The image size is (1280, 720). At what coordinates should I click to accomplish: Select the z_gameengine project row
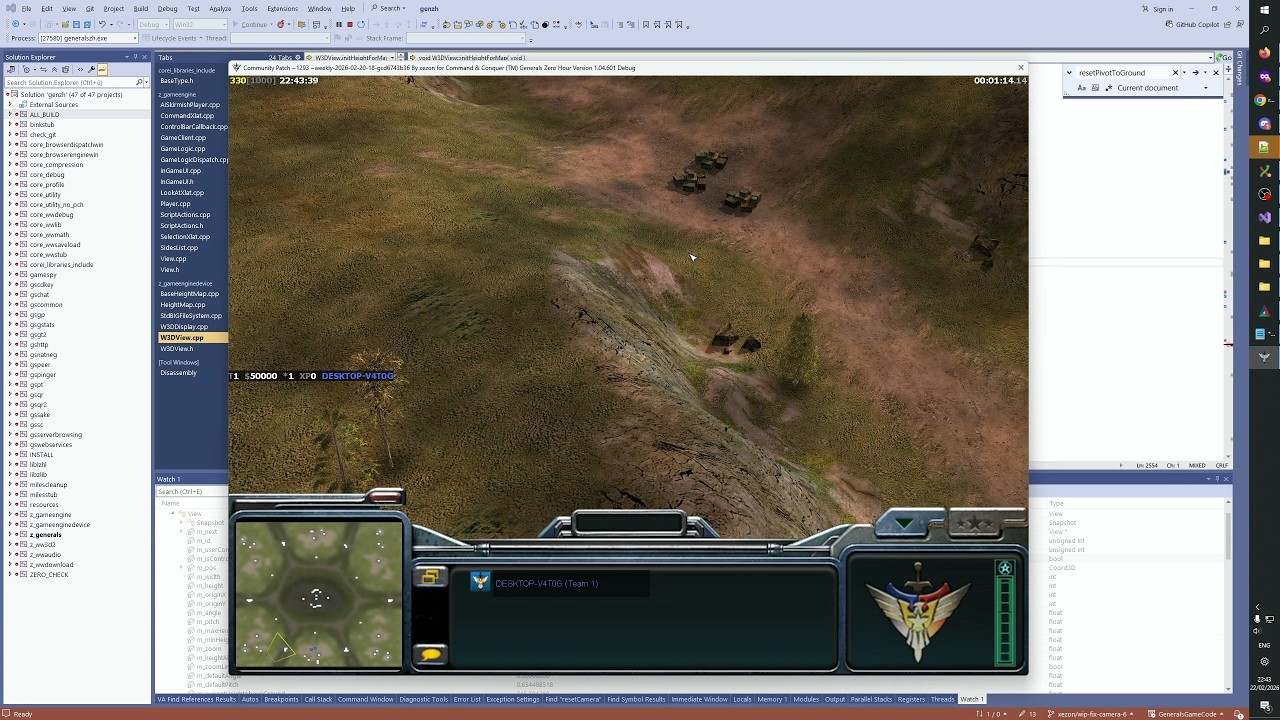click(50, 515)
